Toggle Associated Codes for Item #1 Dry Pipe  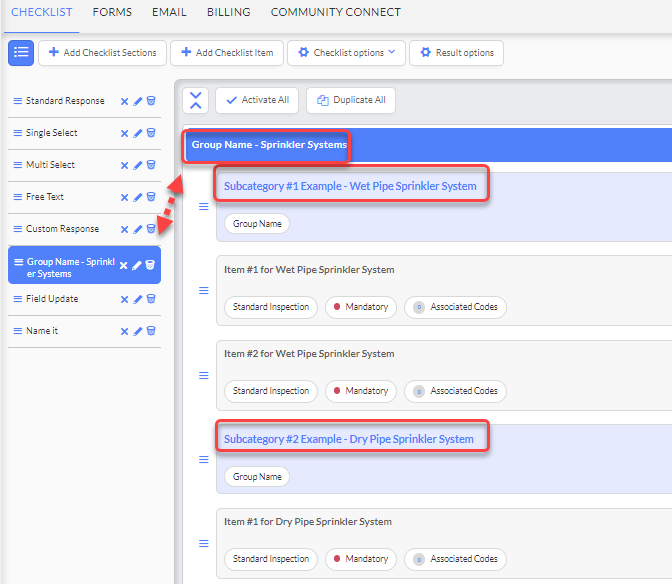pos(456,559)
